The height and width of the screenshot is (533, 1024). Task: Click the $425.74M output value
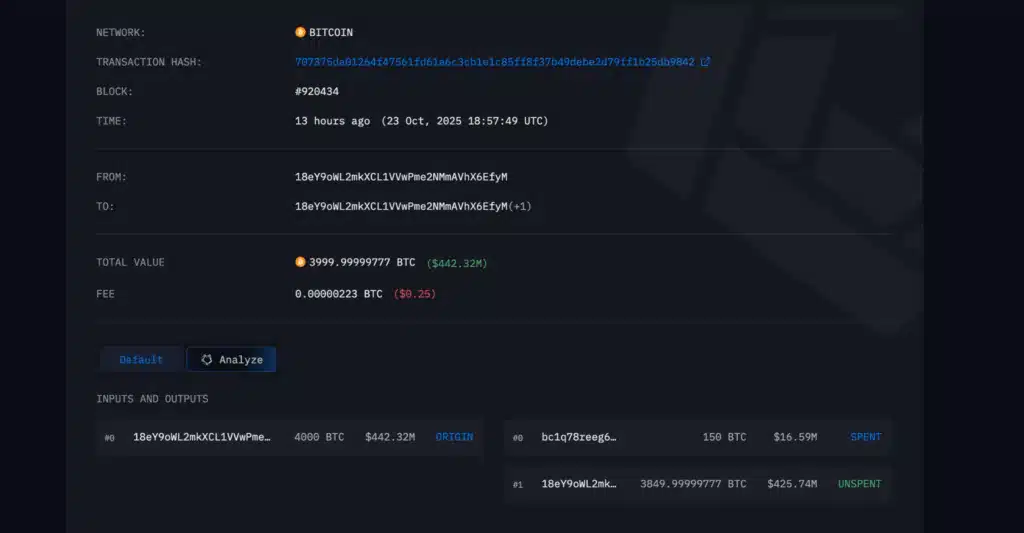pos(792,484)
